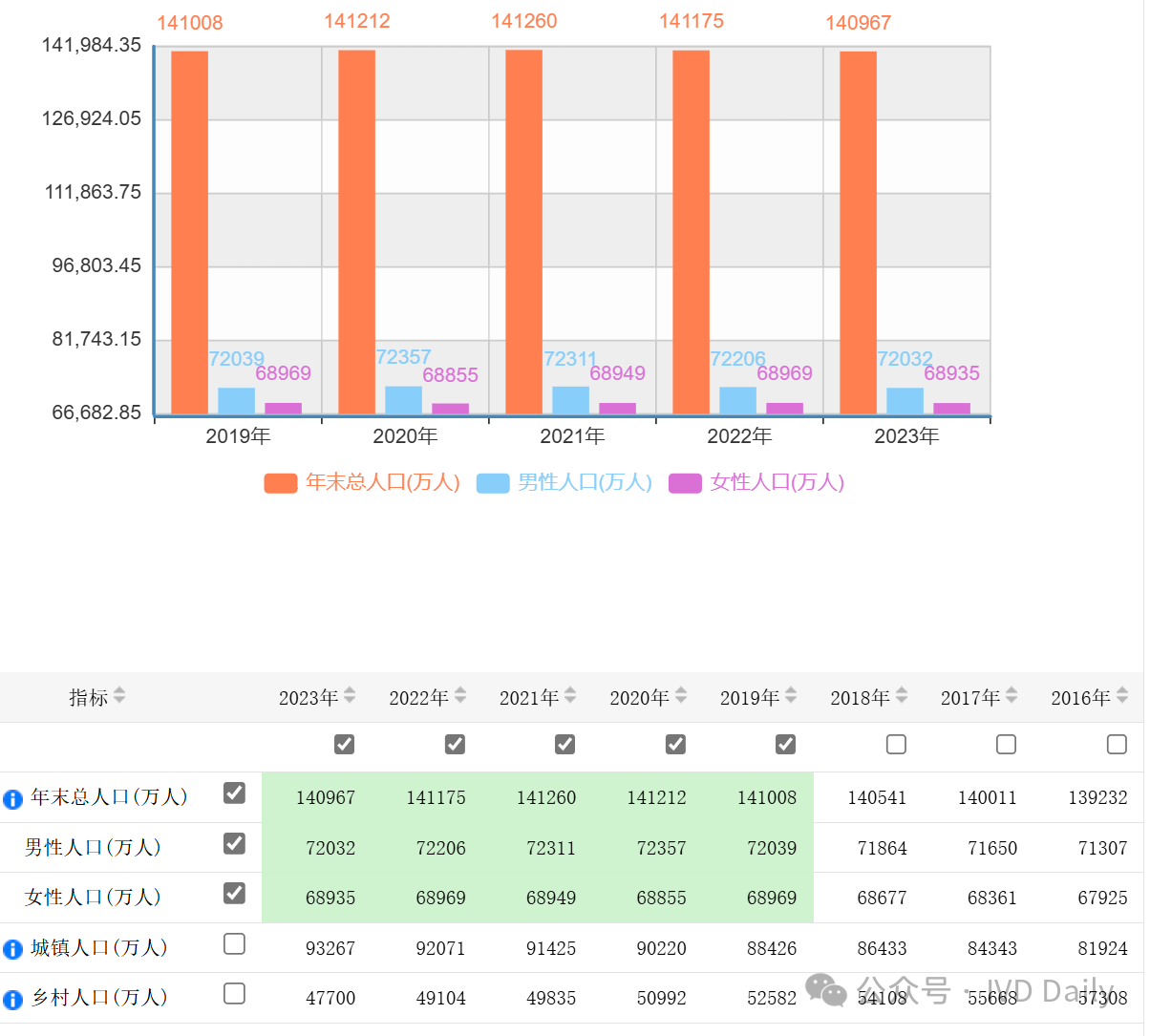Click info icon beside 乡村人口 row
The image size is (1150, 1036).
12,1000
